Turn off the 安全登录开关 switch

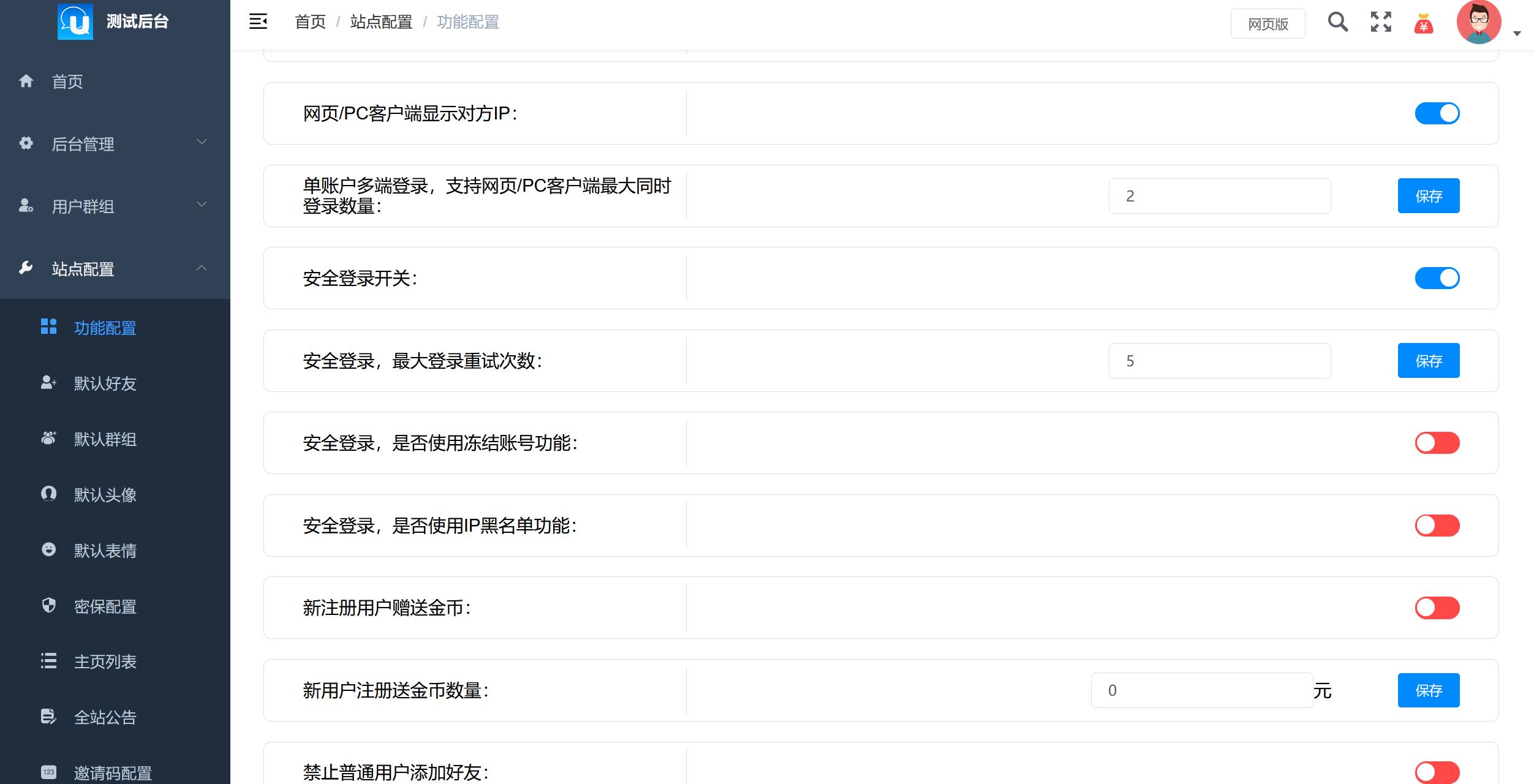[x=1437, y=277]
